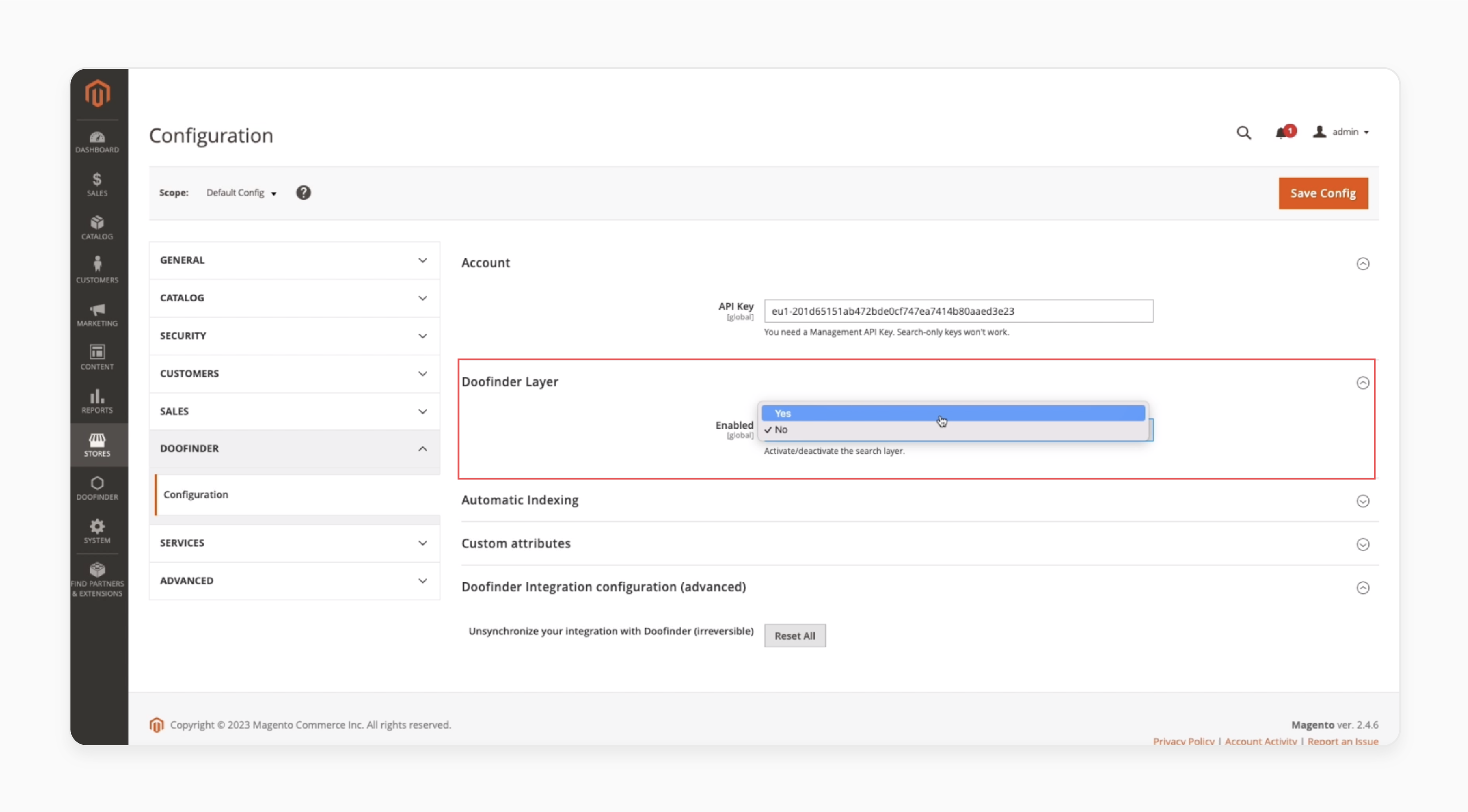
Task: Click the Magento logo in the sidebar
Action: click(x=97, y=93)
